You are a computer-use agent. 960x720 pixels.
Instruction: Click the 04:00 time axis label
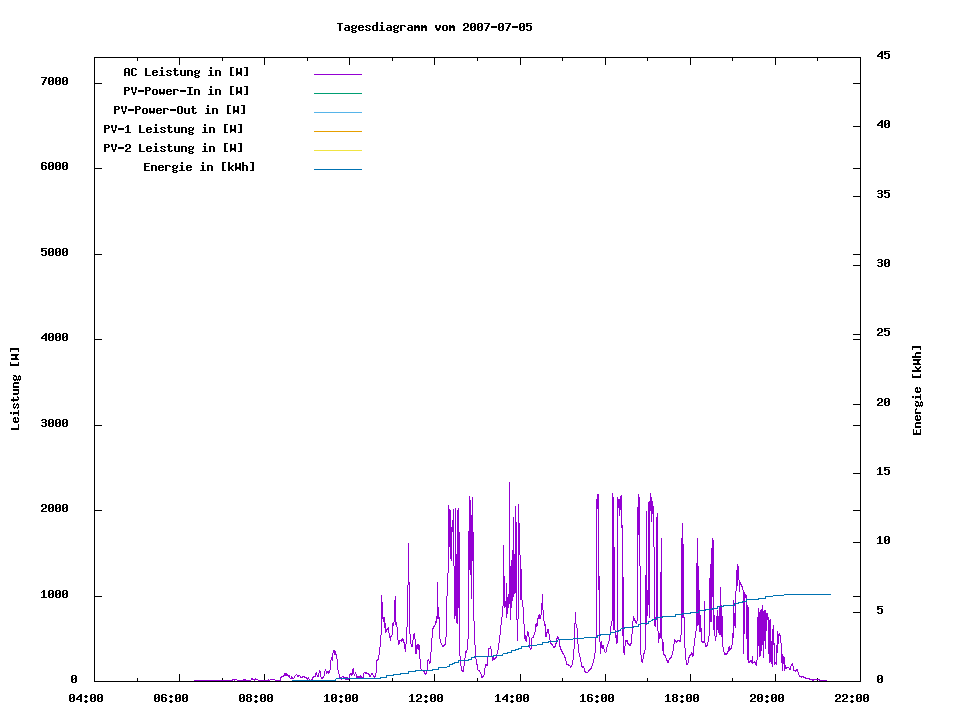point(87,698)
